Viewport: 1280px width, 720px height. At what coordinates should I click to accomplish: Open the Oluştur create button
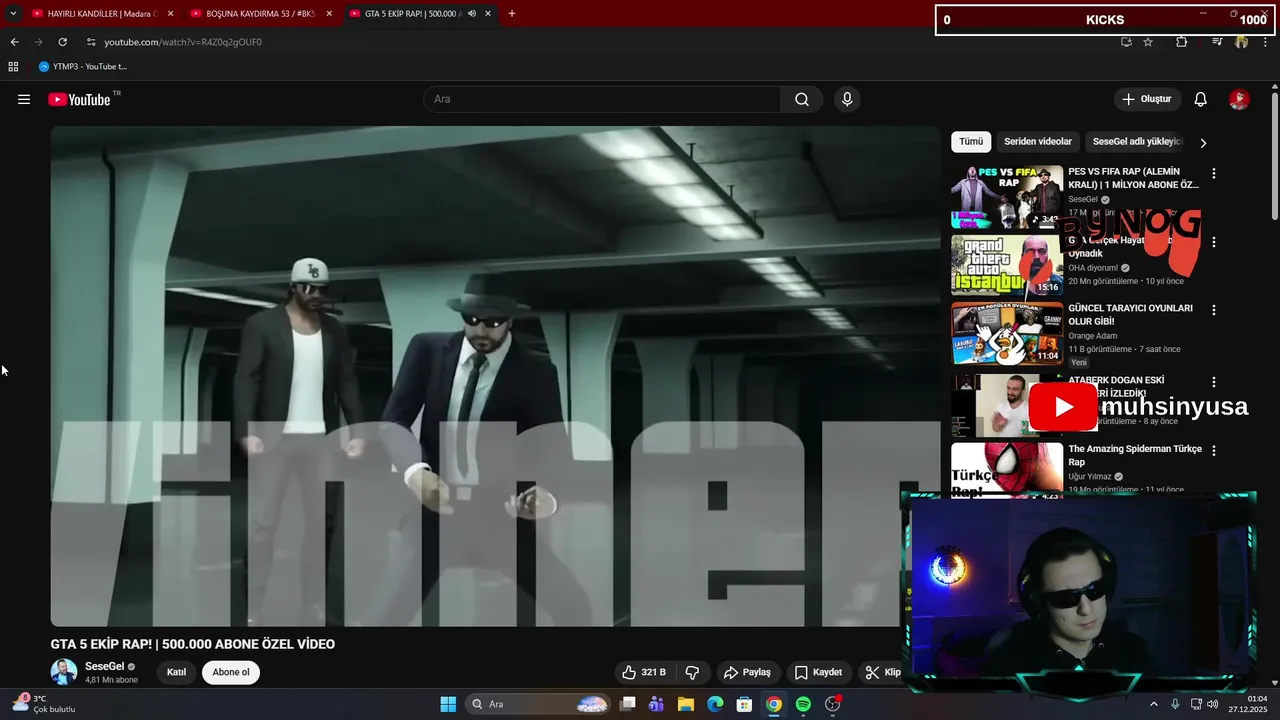point(1147,99)
